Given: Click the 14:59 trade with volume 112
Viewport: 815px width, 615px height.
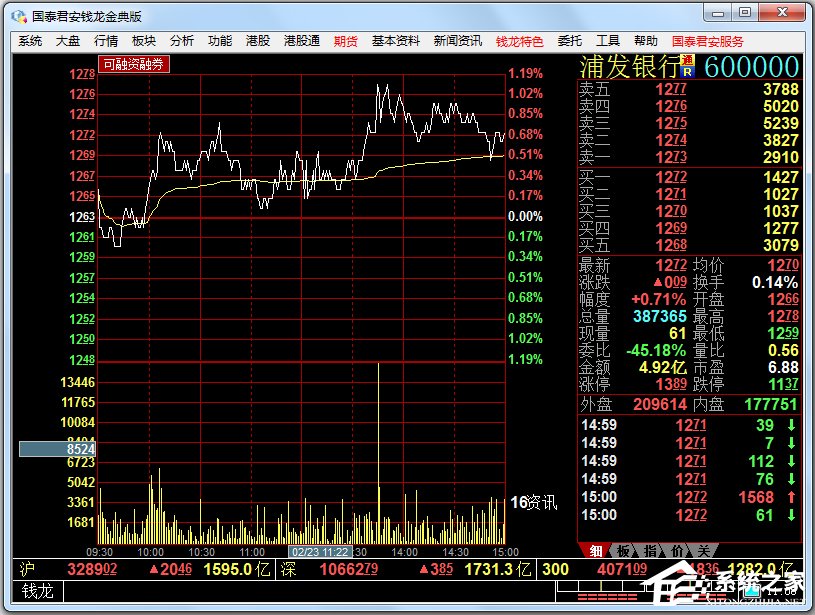Looking at the screenshot, I should 689,461.
